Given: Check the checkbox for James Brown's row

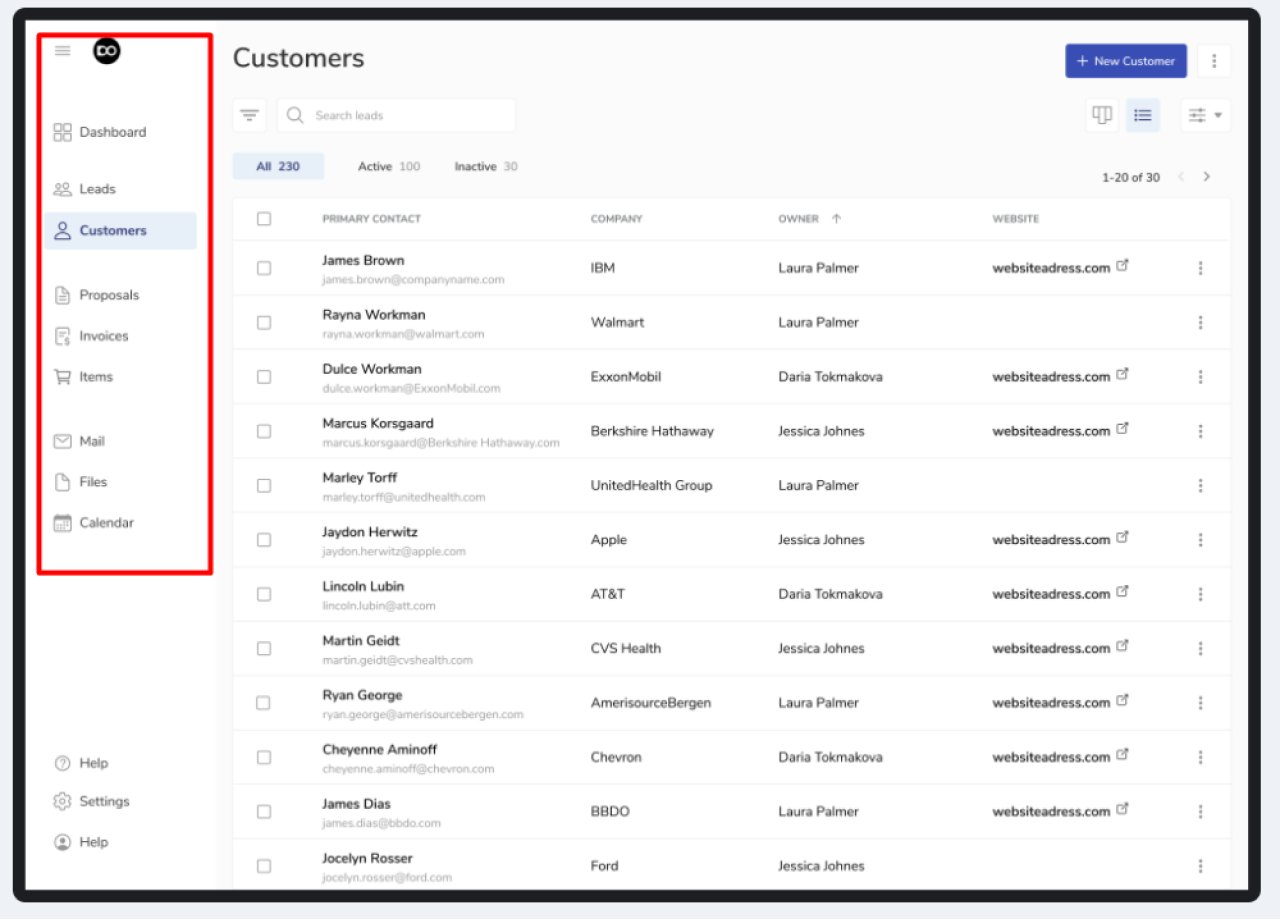Looking at the screenshot, I should point(264,268).
